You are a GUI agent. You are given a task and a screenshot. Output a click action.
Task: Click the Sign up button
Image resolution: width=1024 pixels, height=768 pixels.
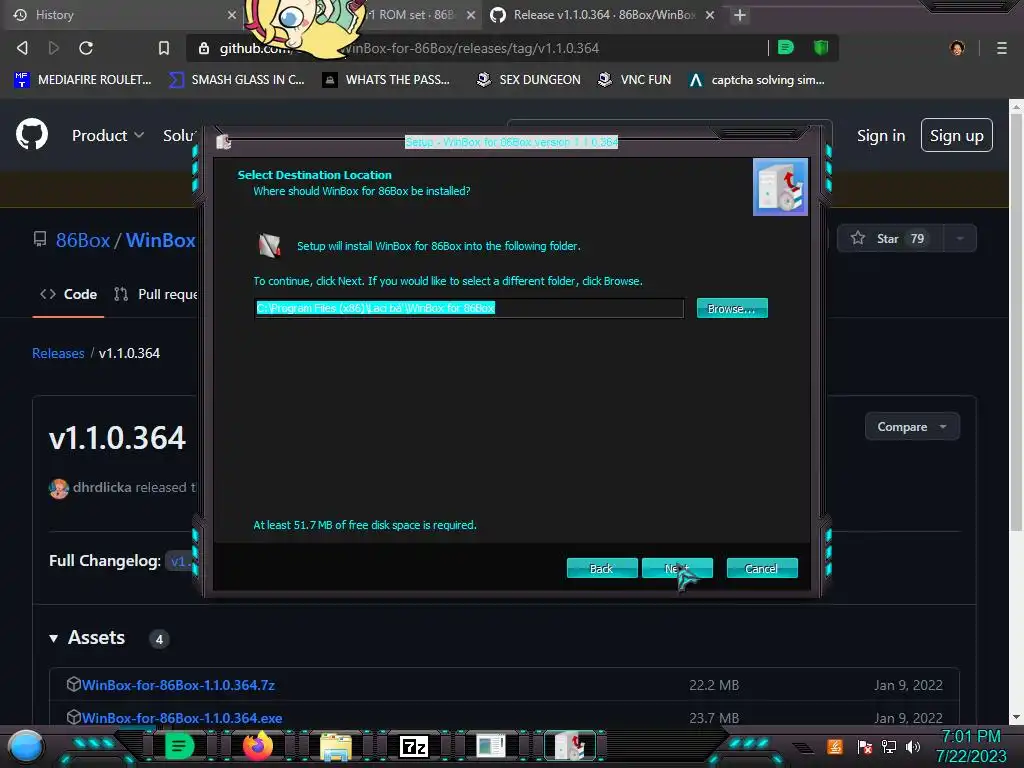click(x=957, y=135)
